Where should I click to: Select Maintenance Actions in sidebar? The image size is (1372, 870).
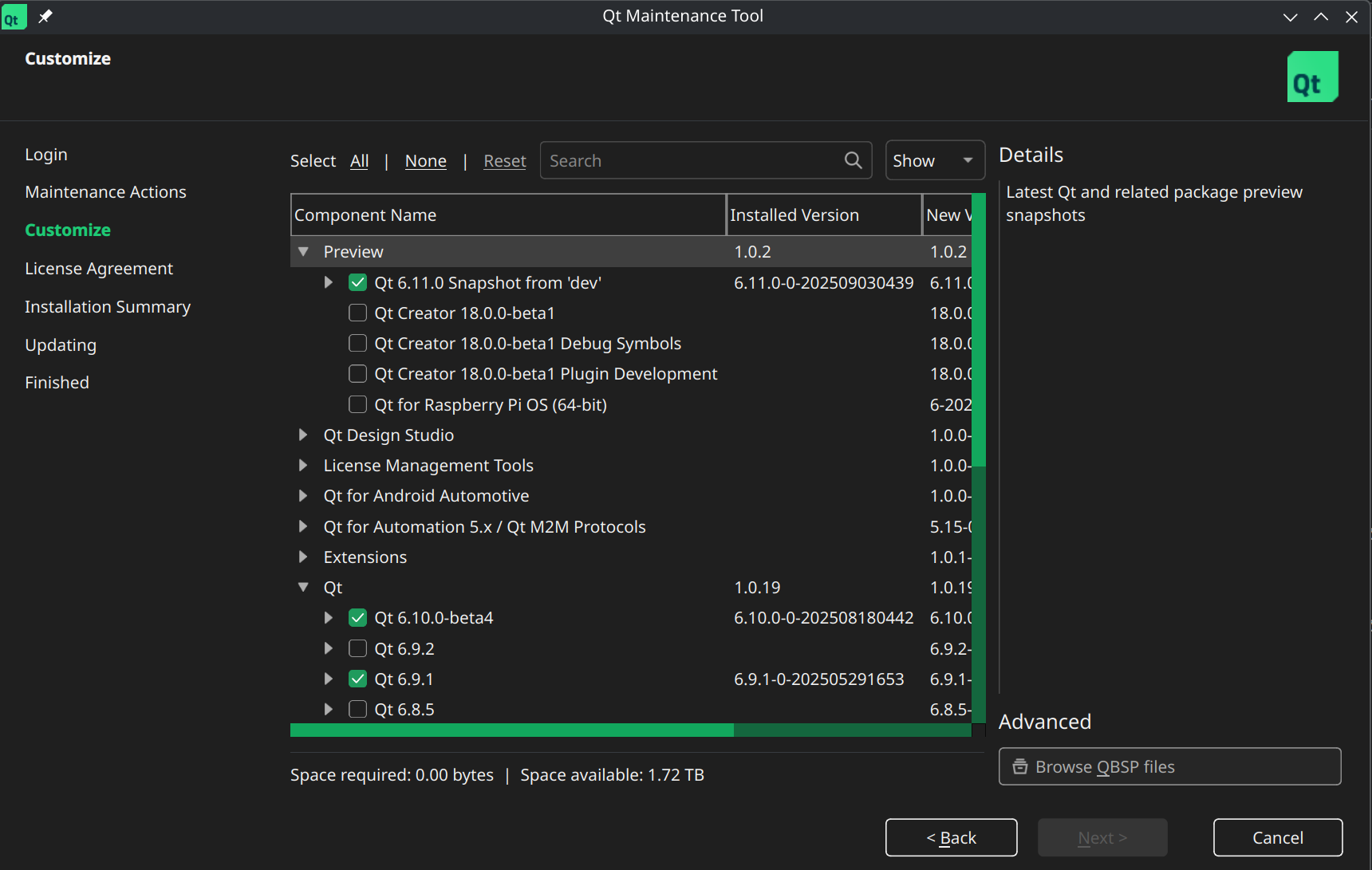105,191
